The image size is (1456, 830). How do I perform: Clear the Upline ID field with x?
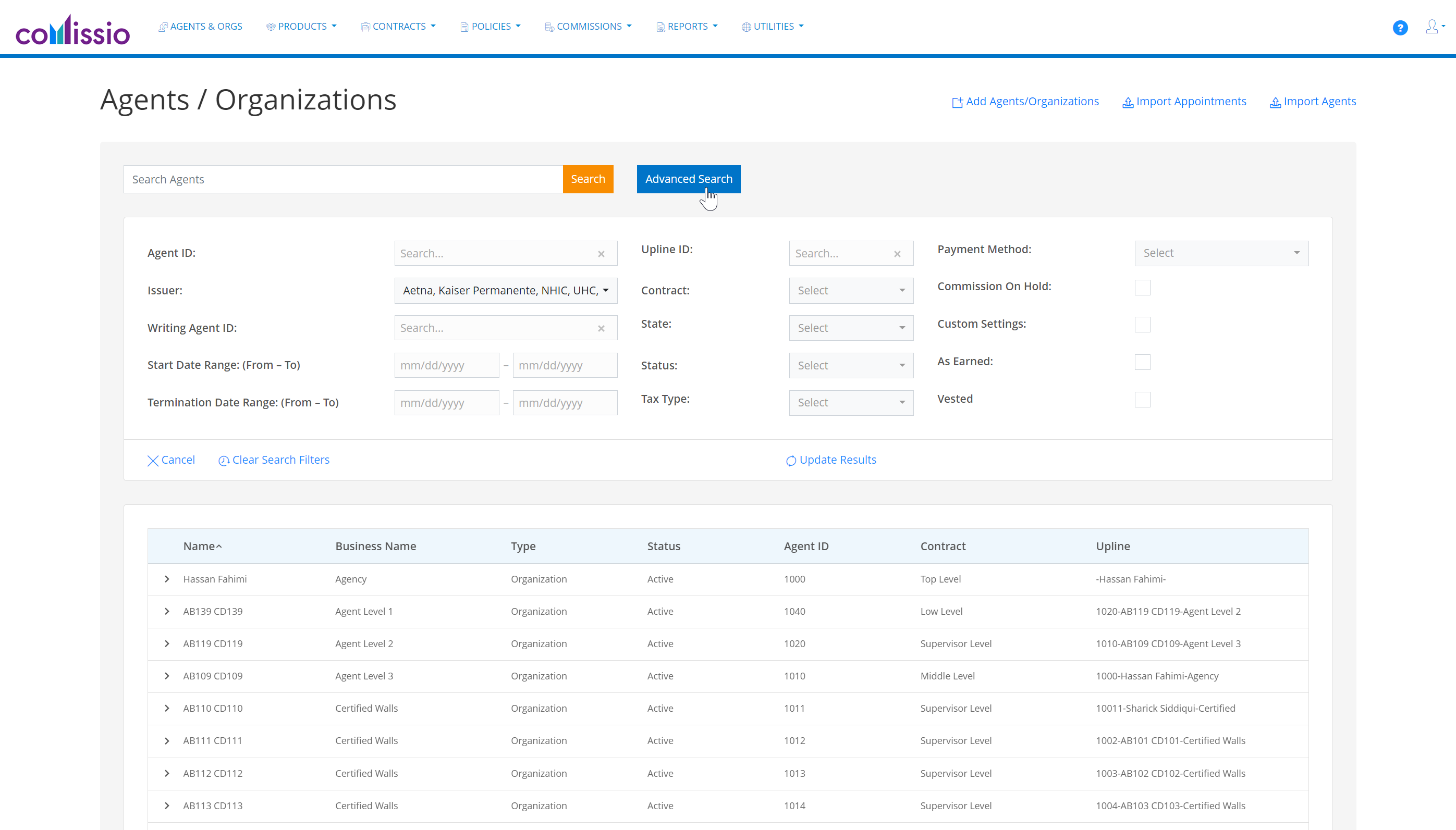point(897,254)
